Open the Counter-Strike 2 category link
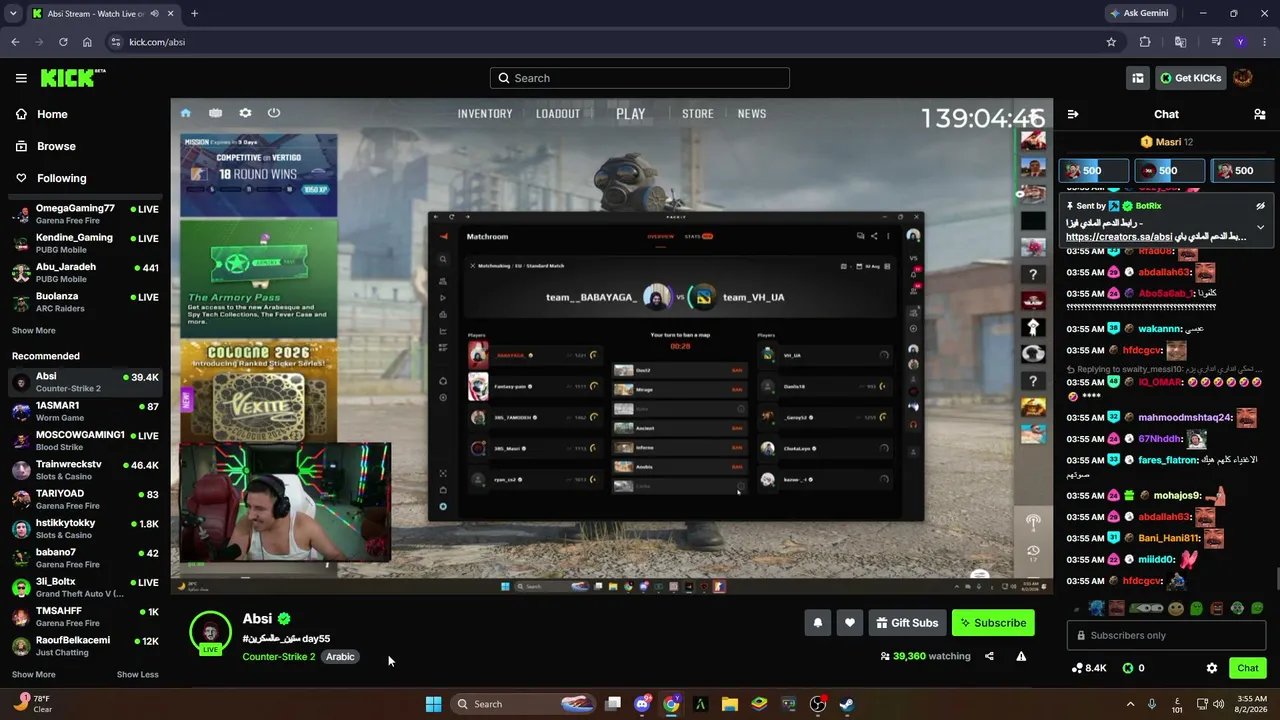Screen dimensions: 1280x720 click(279, 657)
